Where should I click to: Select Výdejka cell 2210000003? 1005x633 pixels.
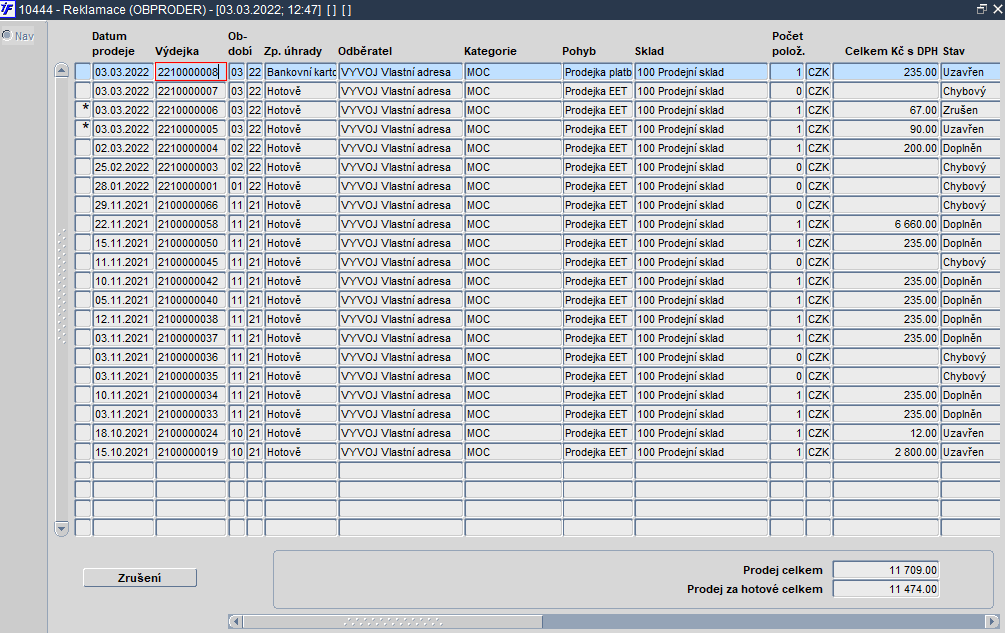click(x=190, y=167)
